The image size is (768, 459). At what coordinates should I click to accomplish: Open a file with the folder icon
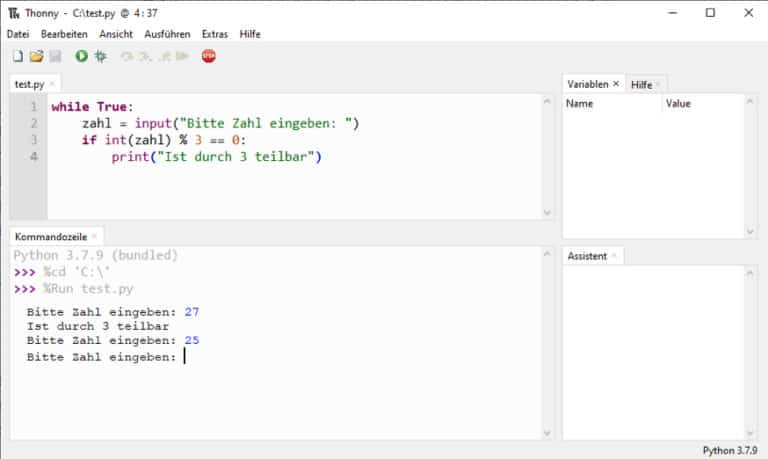(36, 56)
